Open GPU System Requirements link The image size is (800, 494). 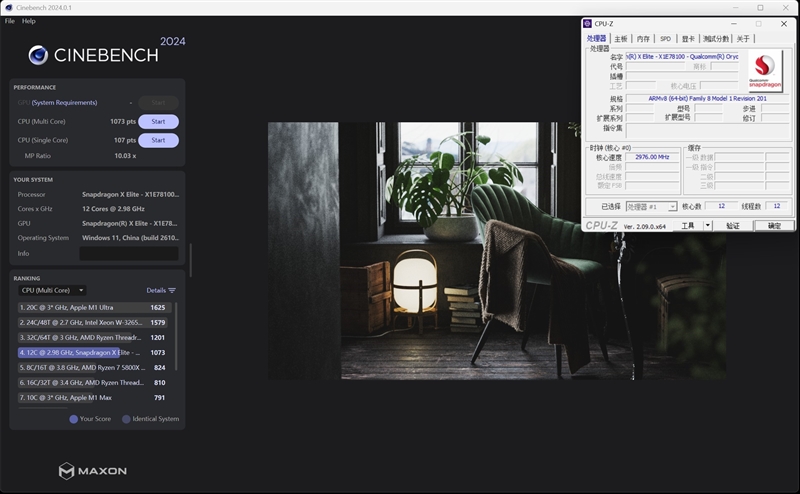(64, 103)
